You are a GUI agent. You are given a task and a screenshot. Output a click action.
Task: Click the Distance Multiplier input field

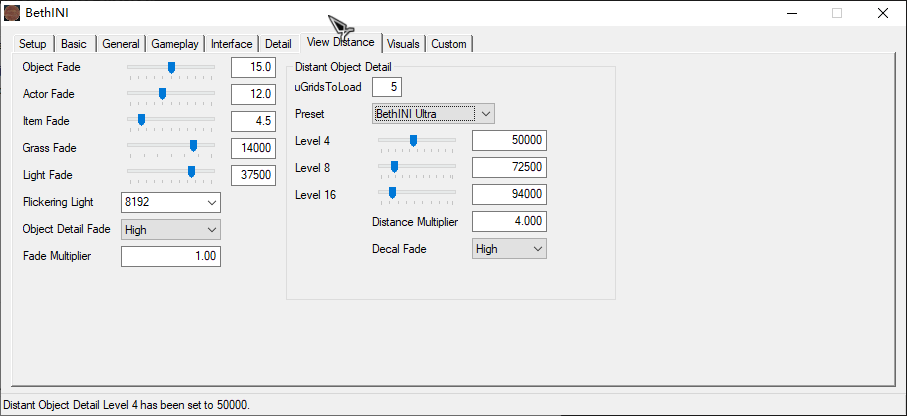(x=509, y=221)
